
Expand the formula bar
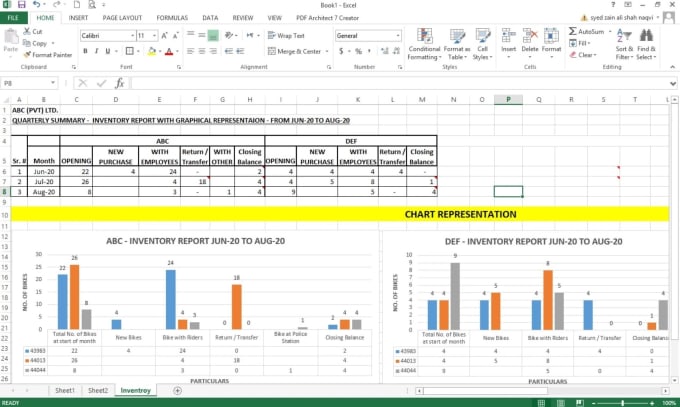tap(673, 83)
